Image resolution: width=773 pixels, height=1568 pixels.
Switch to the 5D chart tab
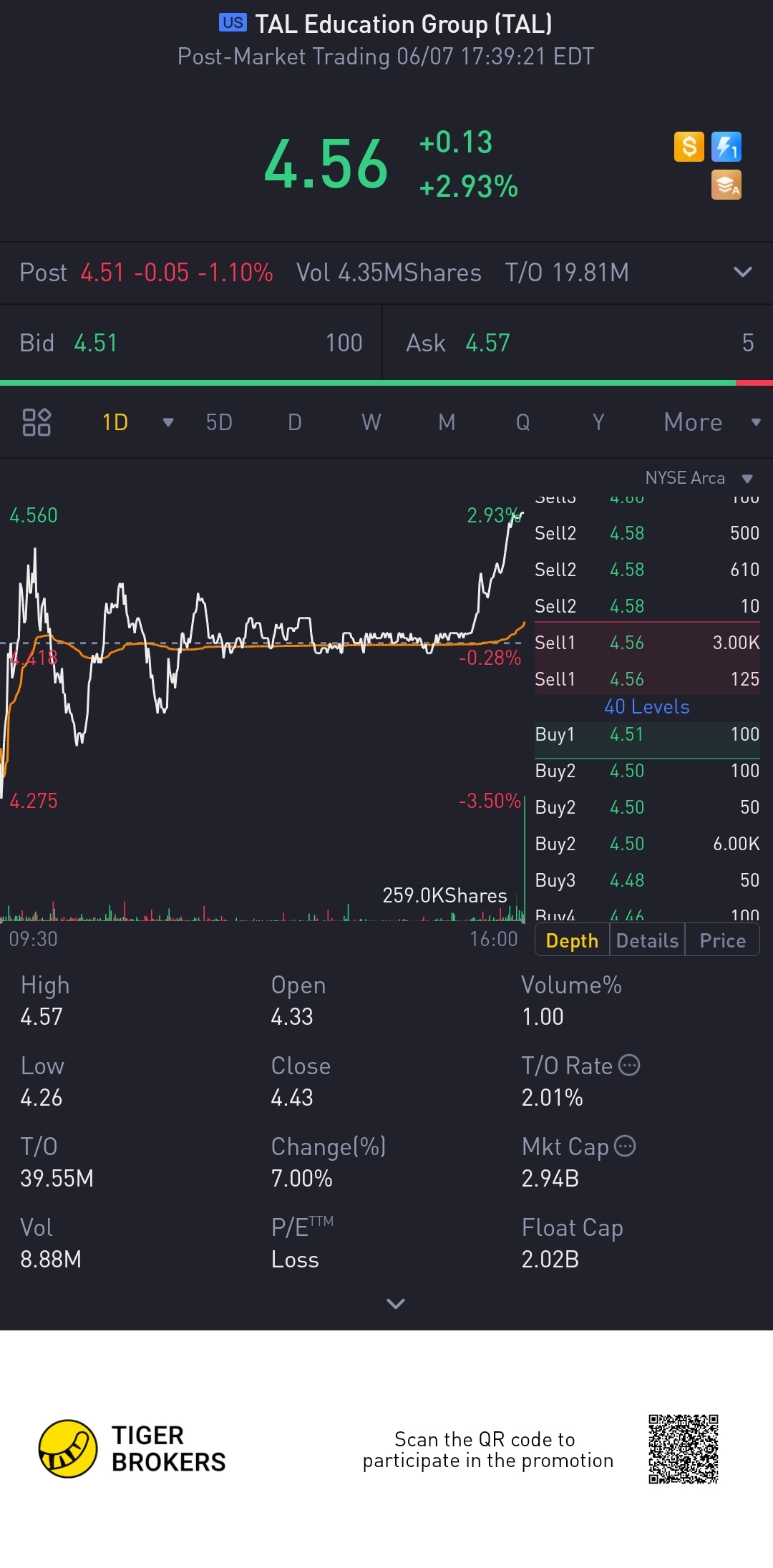click(x=219, y=422)
